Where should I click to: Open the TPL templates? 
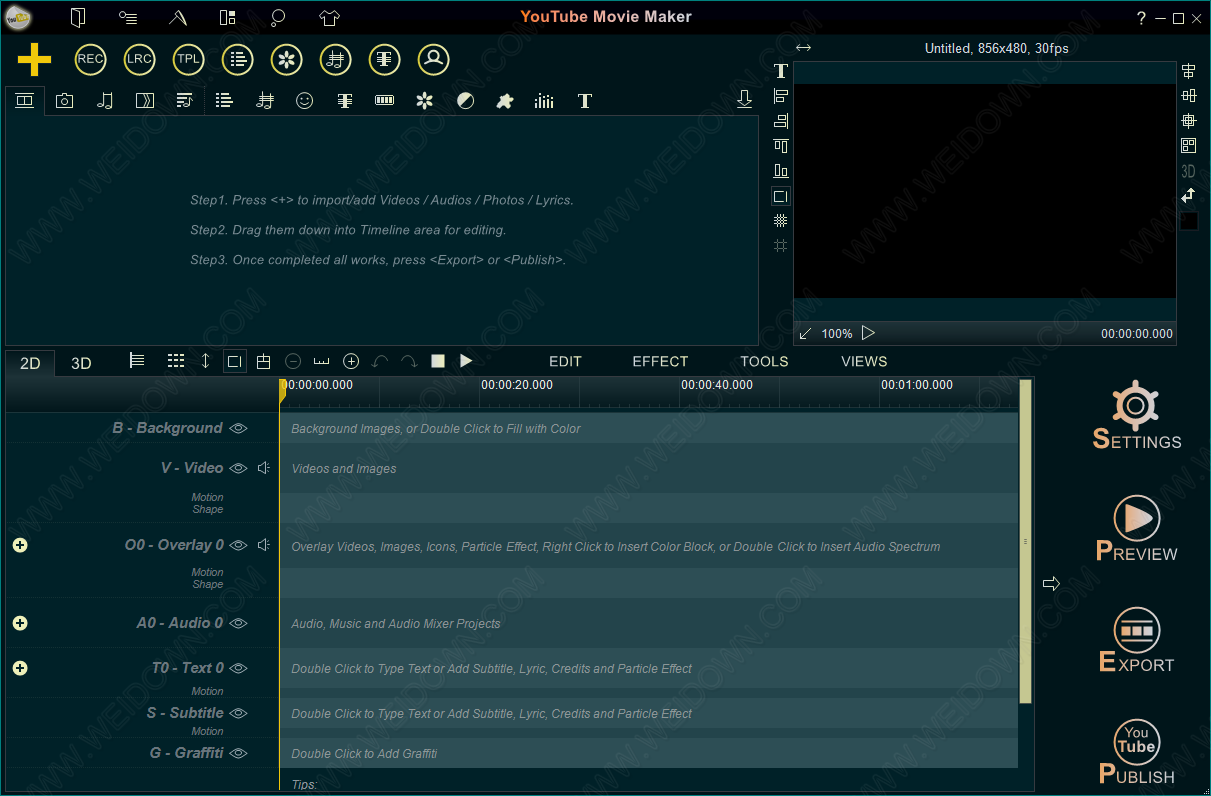[x=188, y=59]
